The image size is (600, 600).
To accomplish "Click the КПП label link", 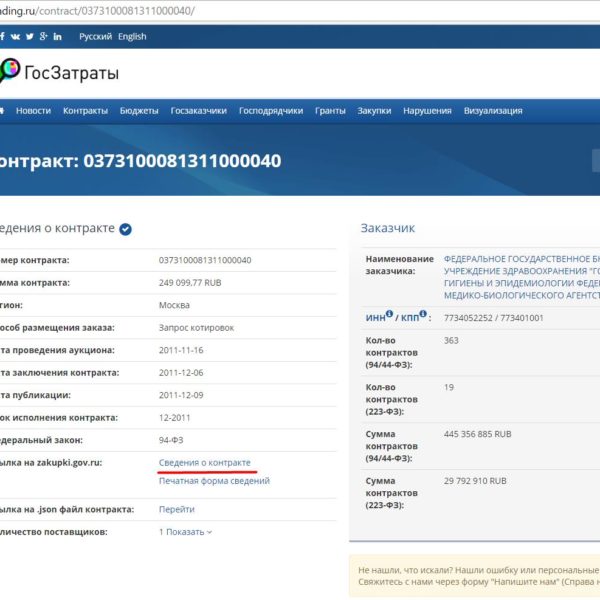I will (410, 318).
